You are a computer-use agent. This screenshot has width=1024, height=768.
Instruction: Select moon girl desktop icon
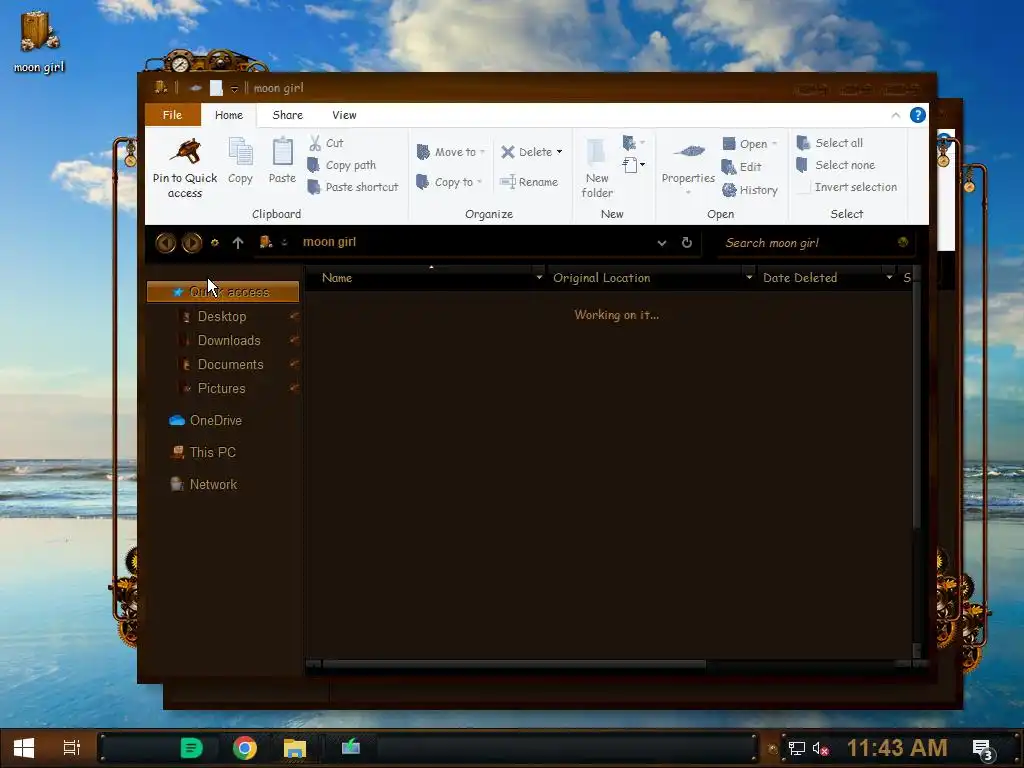click(39, 41)
